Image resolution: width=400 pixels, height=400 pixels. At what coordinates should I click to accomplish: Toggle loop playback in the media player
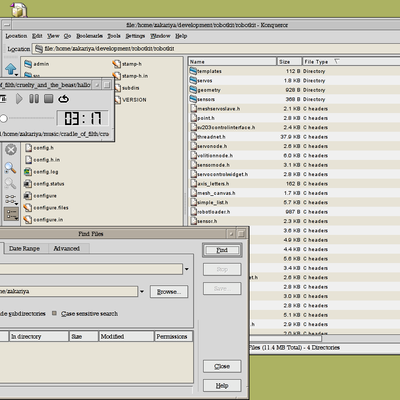pos(64,99)
